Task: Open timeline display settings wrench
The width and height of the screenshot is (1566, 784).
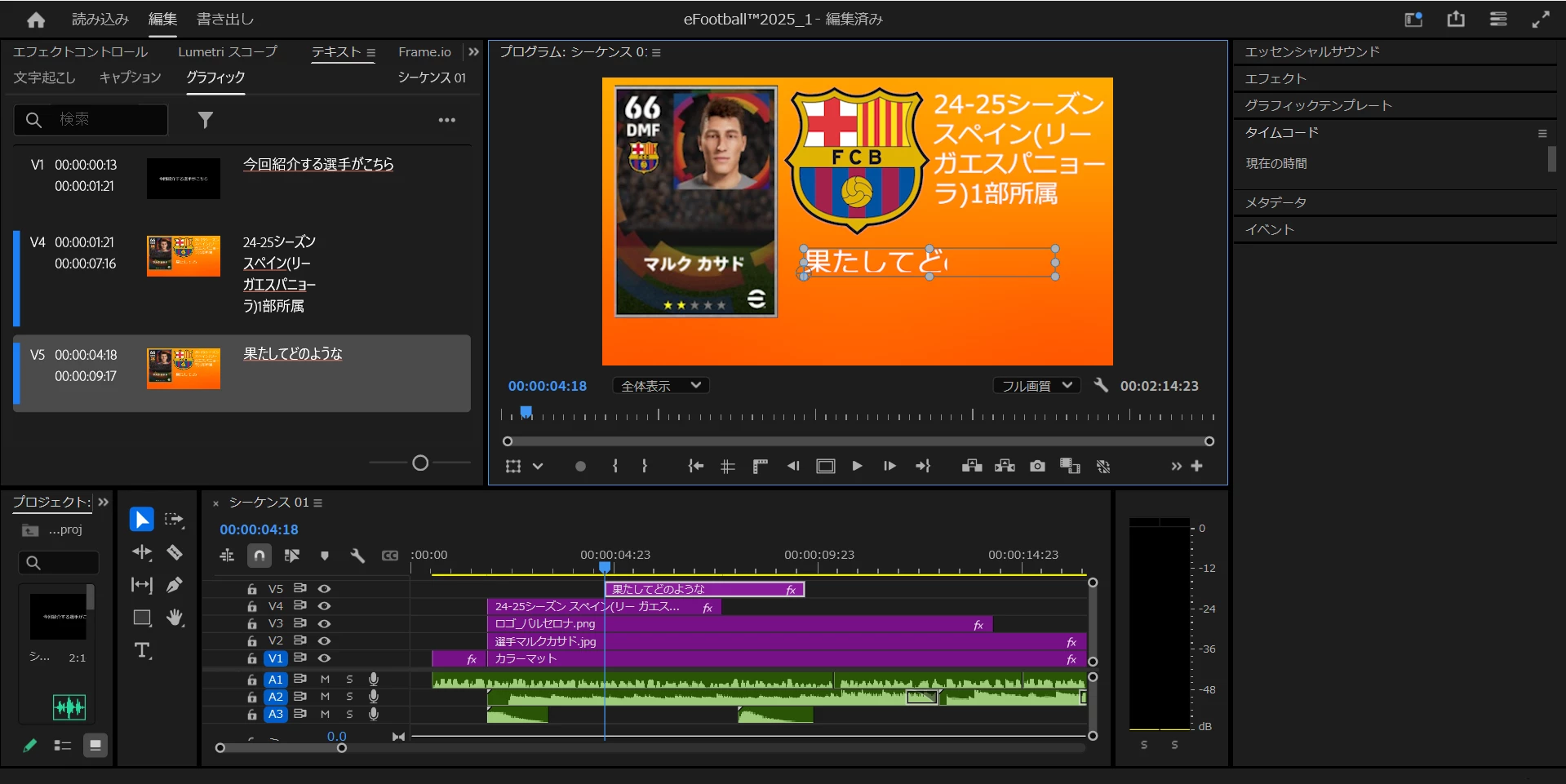Action: pos(357,556)
